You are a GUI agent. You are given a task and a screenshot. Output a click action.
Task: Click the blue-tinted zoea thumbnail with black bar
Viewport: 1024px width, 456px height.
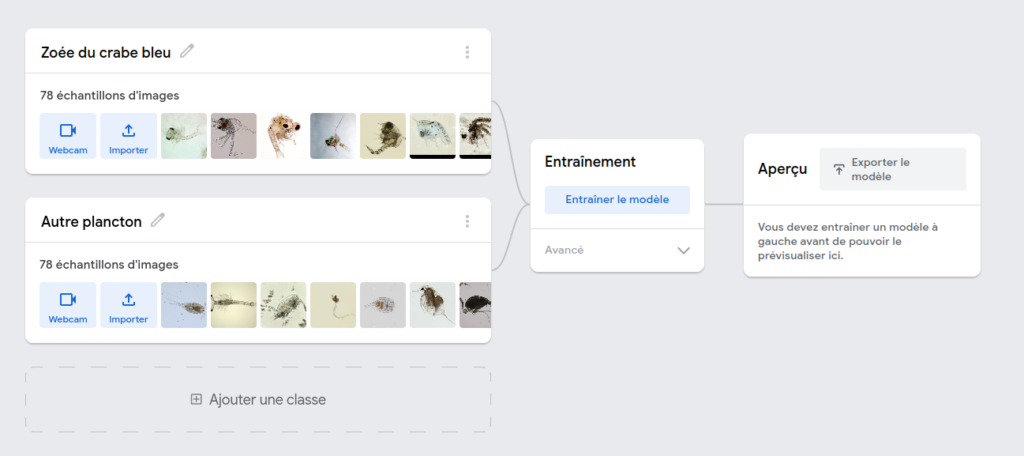(432, 136)
